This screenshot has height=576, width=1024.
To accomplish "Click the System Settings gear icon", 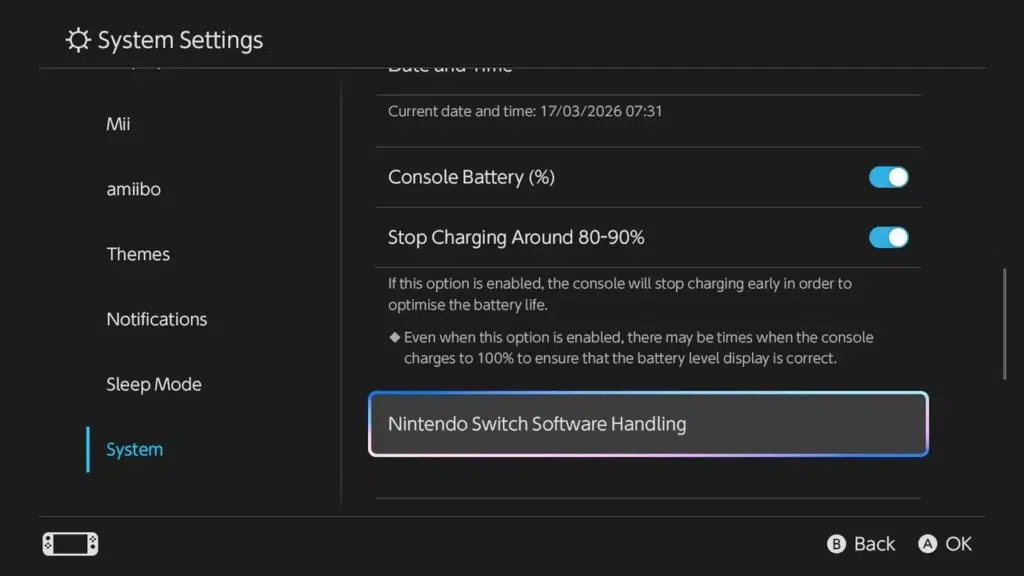I will pyautogui.click(x=78, y=39).
